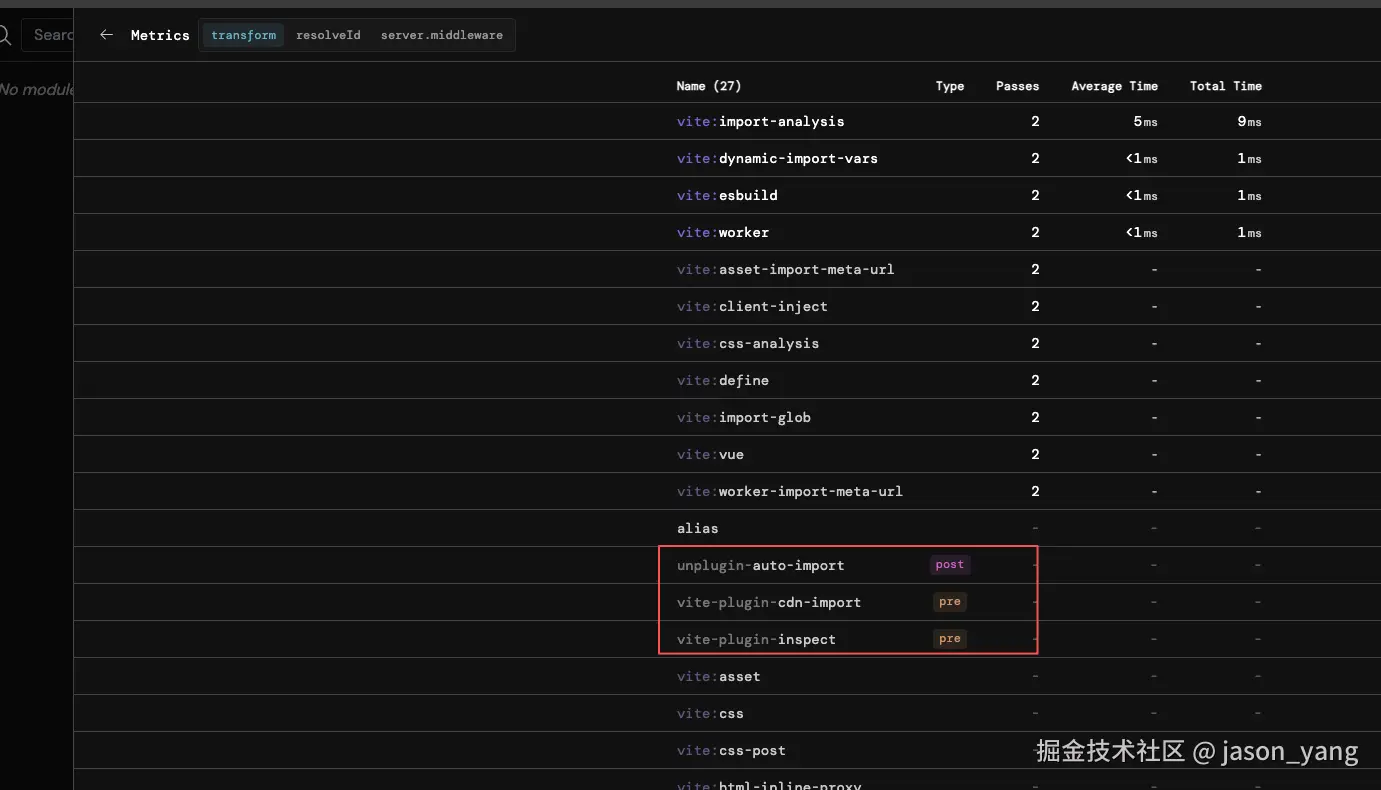Screen dimensions: 1381x790
Task: Switch to the transform tab
Action: click(244, 35)
